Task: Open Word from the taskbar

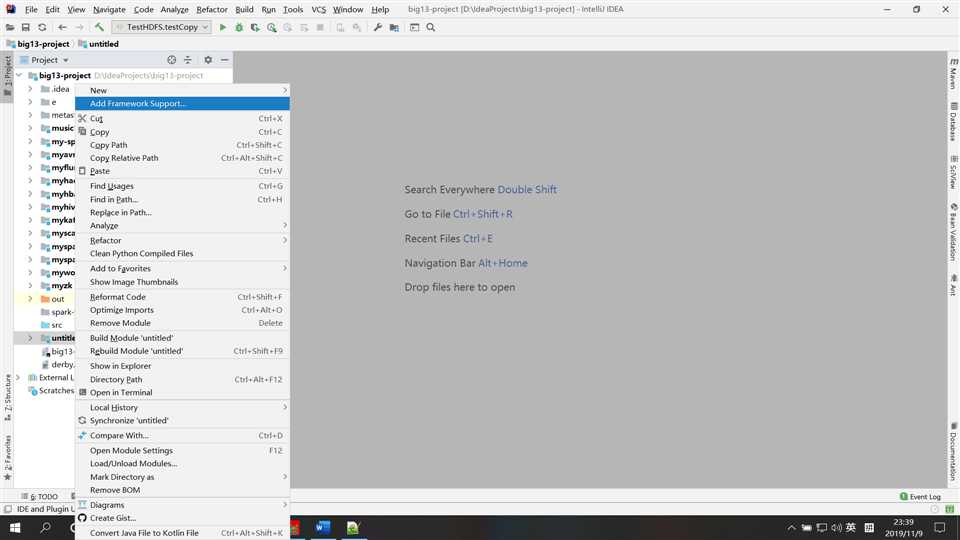Action: [323, 528]
